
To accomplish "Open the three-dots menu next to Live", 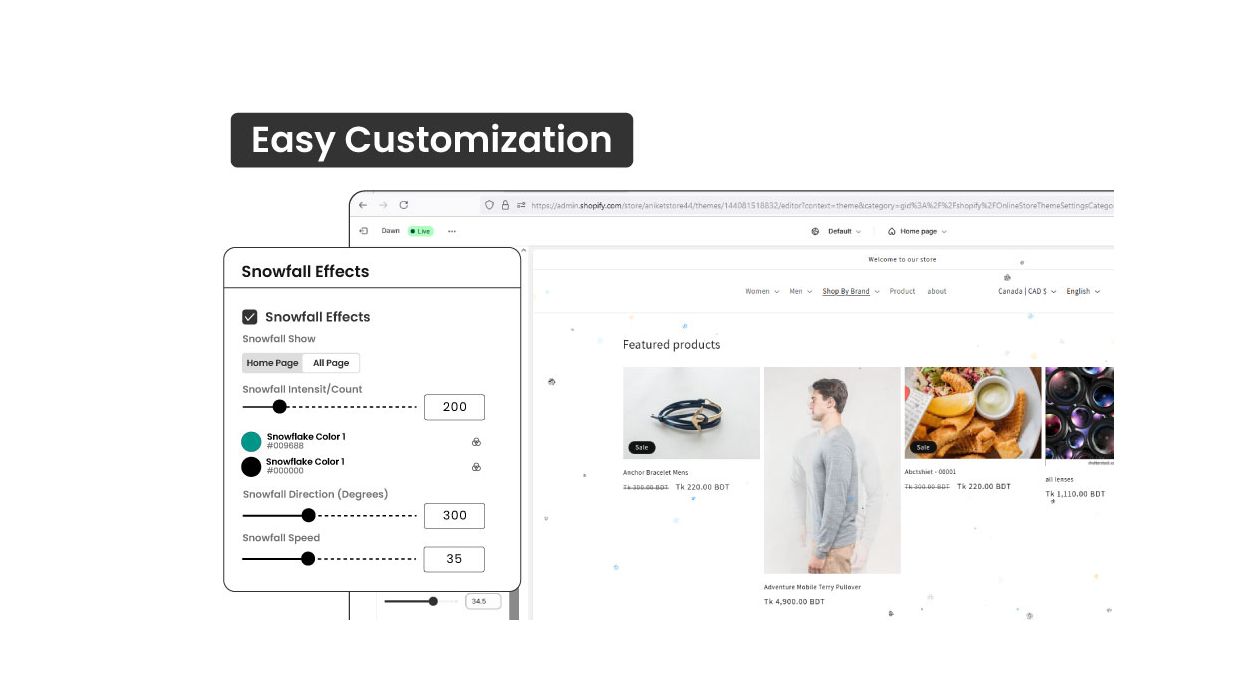I will (x=452, y=231).
